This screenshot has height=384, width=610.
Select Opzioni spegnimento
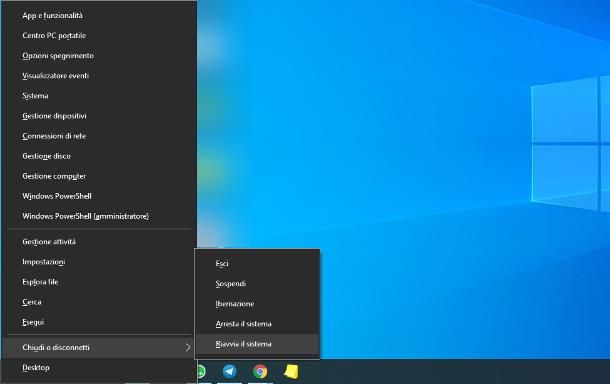point(99,56)
